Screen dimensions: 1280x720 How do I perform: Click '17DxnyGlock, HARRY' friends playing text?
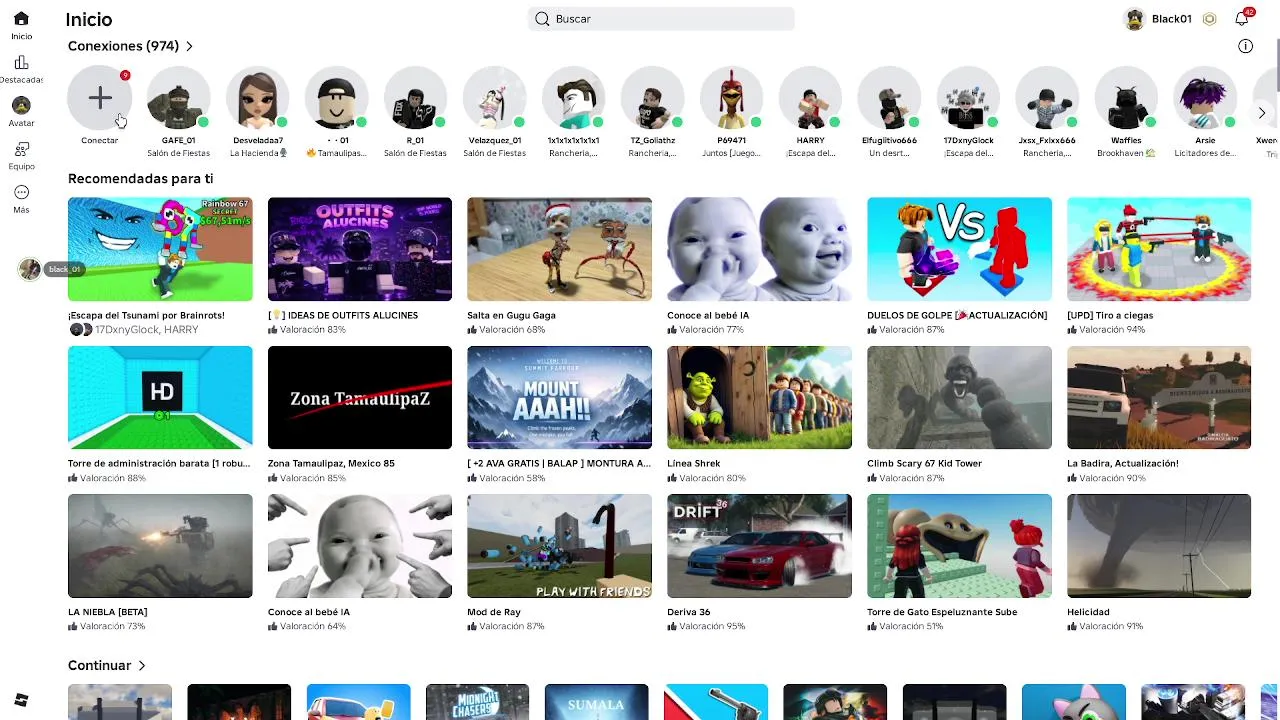147,330
